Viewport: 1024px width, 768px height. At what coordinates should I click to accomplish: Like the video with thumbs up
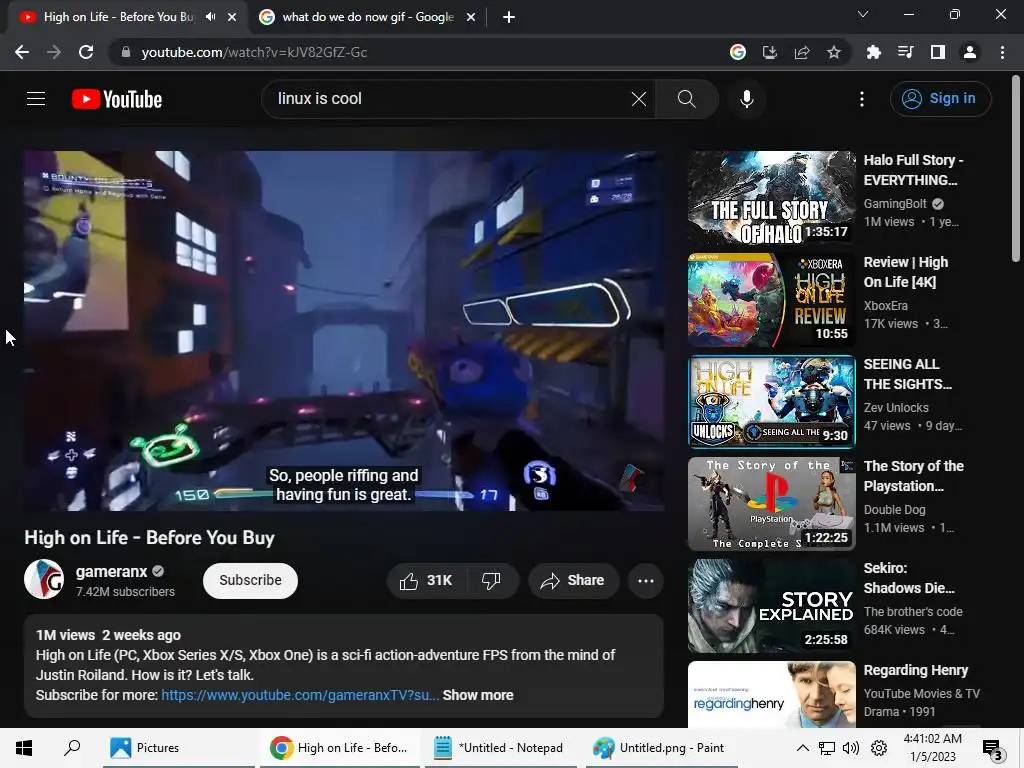[426, 580]
